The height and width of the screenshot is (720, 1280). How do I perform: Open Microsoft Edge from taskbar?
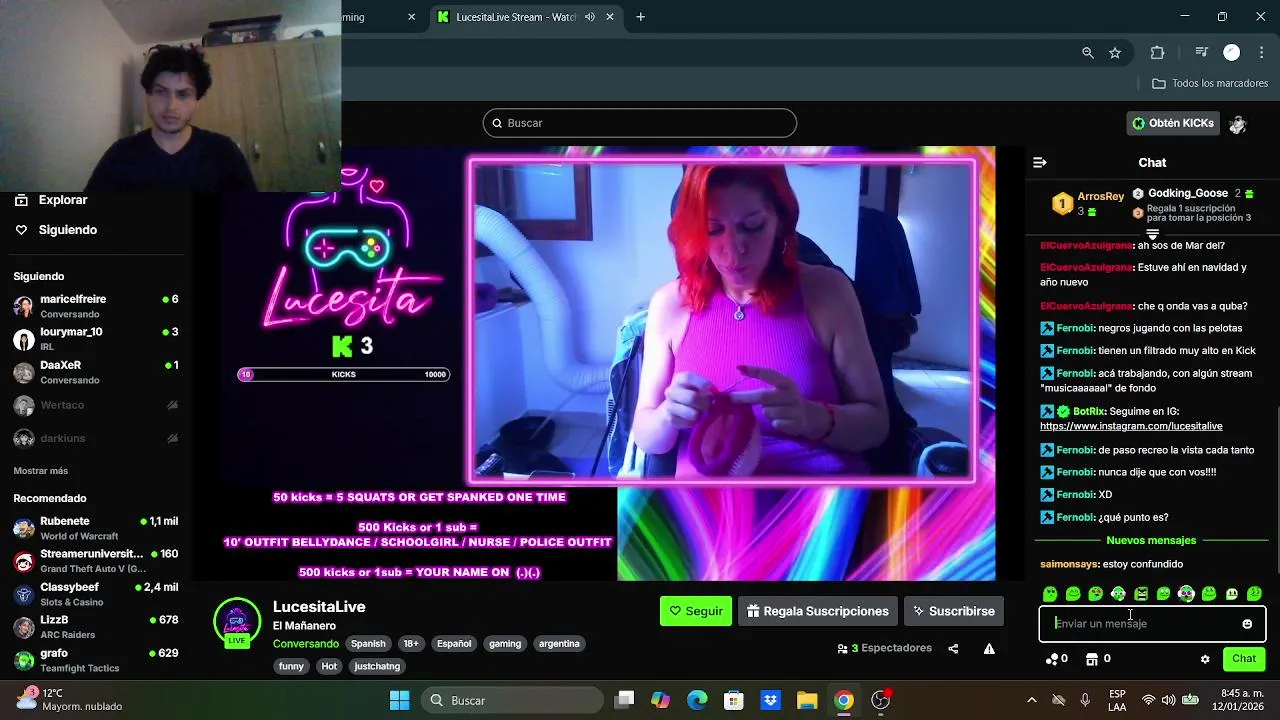(x=697, y=700)
